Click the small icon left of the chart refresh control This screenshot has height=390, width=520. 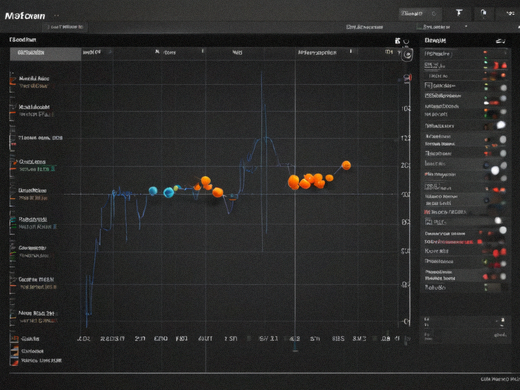(397, 41)
